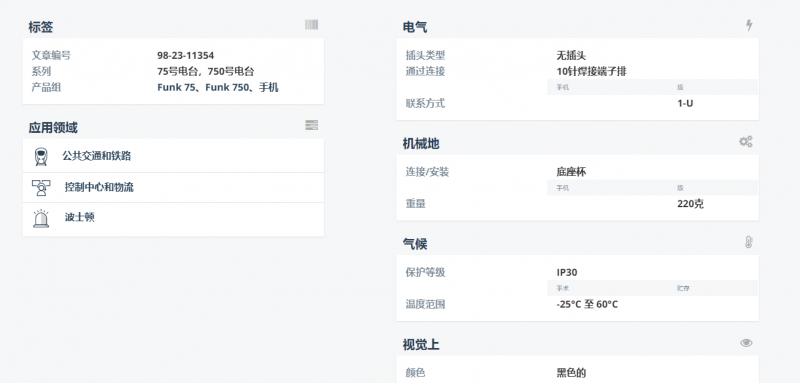This screenshot has width=800, height=383.
Task: Select series value 75号电台，750号电台
Action: (206, 71)
